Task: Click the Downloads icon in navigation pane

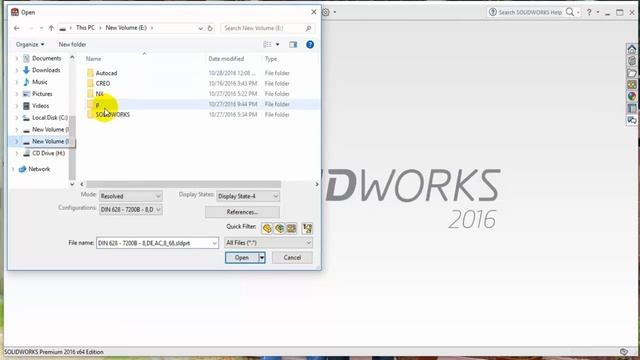Action: tap(27, 70)
